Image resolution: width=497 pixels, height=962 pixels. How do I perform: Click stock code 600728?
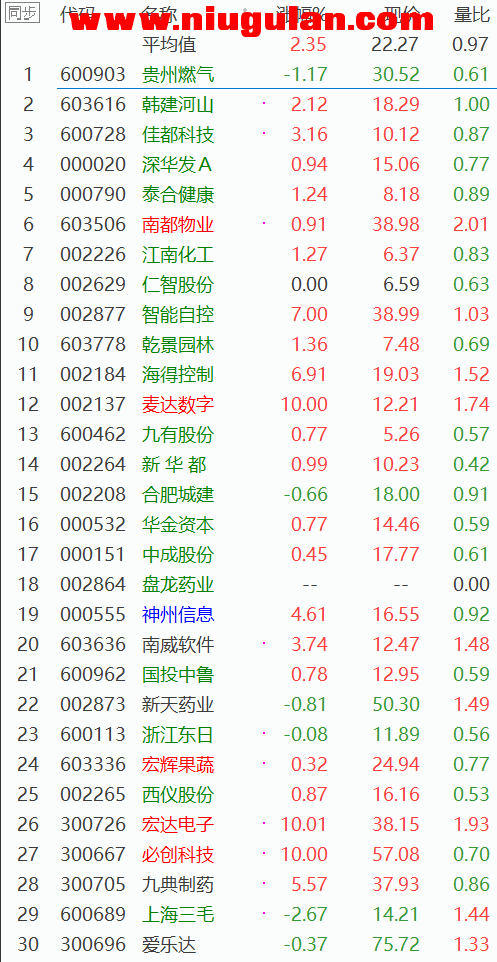pyautogui.click(x=93, y=134)
